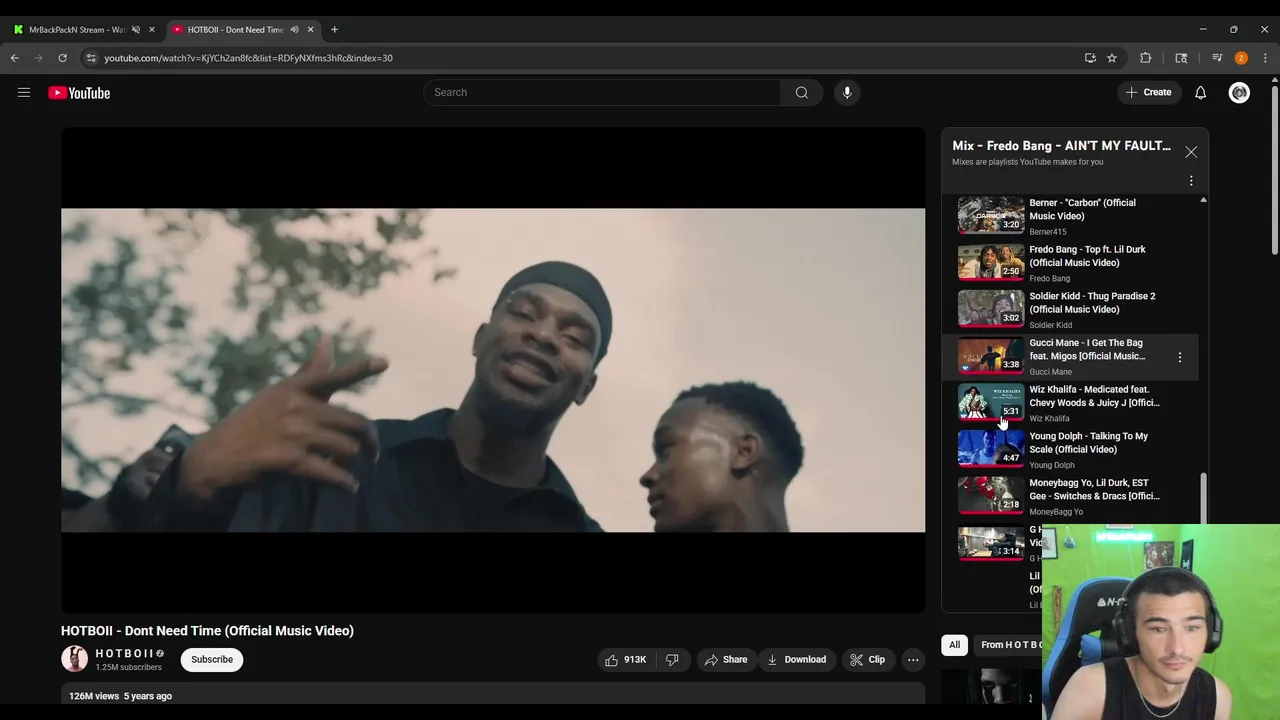Click the Create button

[1148, 93]
